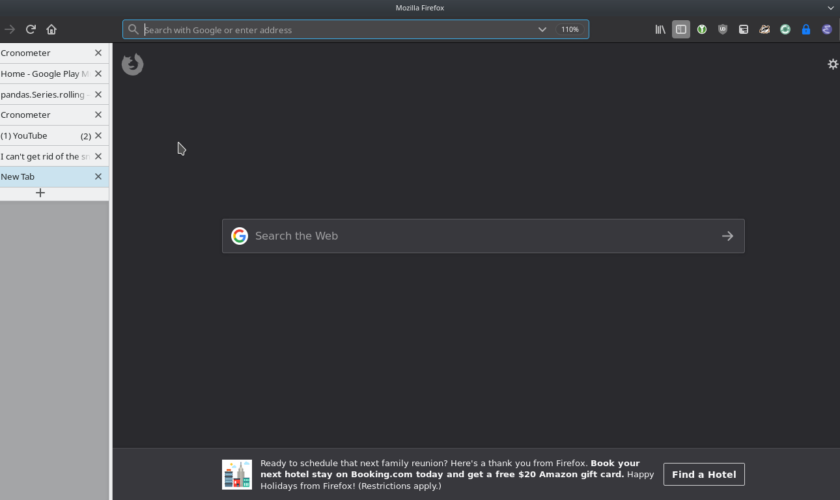Toggle the sidebar button in toolbar
The height and width of the screenshot is (500, 840).
tap(681, 29)
